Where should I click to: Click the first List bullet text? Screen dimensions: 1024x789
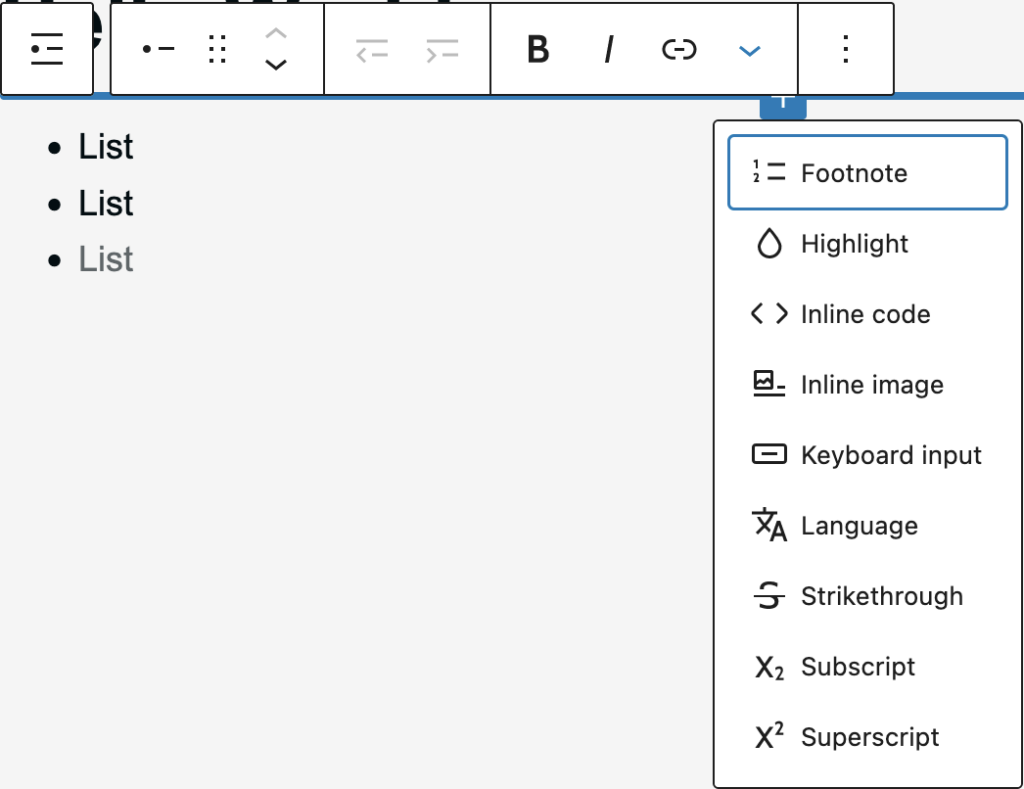click(106, 146)
